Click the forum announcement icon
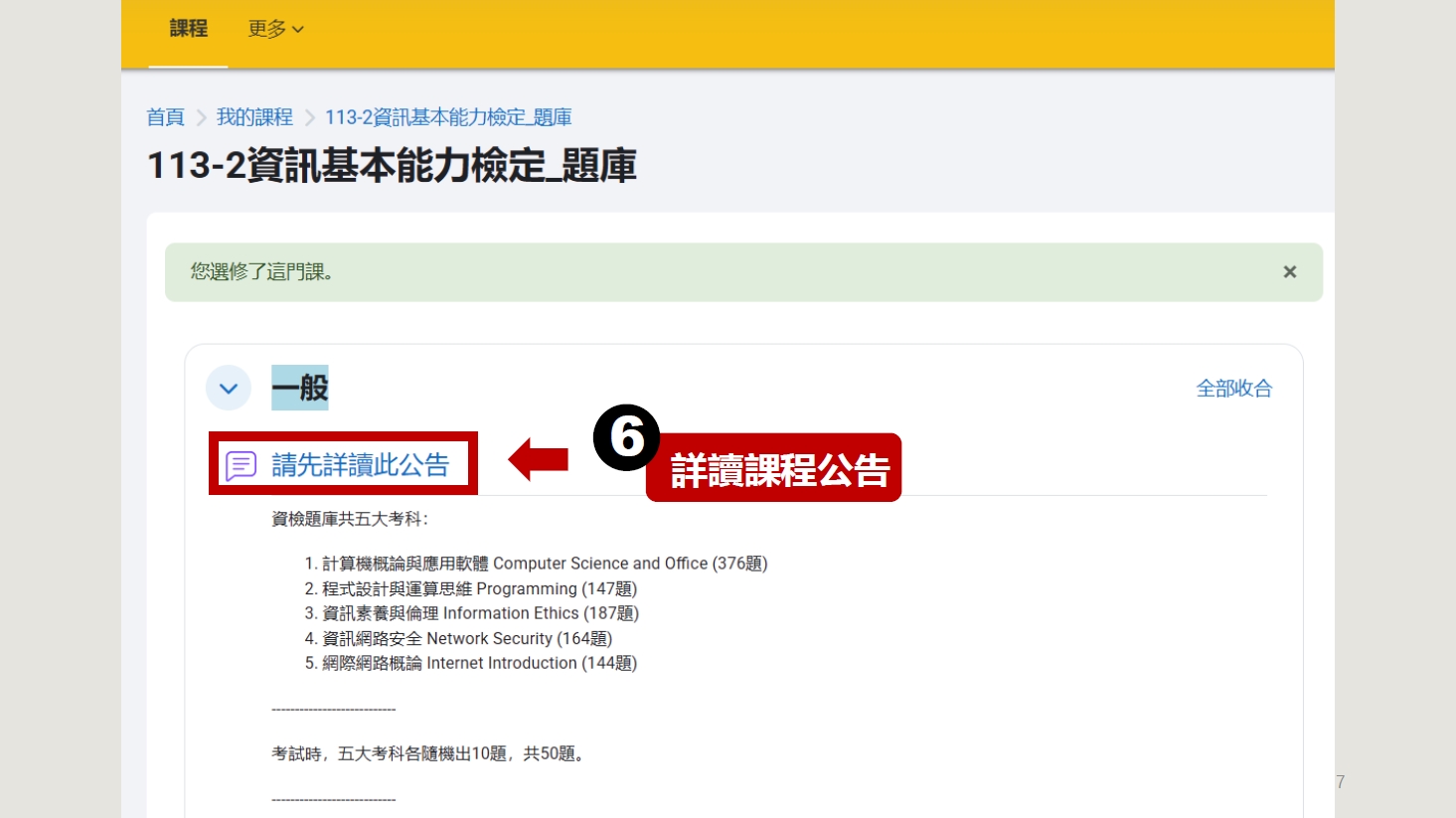Screen dimensions: 1456x818 (x=242, y=465)
